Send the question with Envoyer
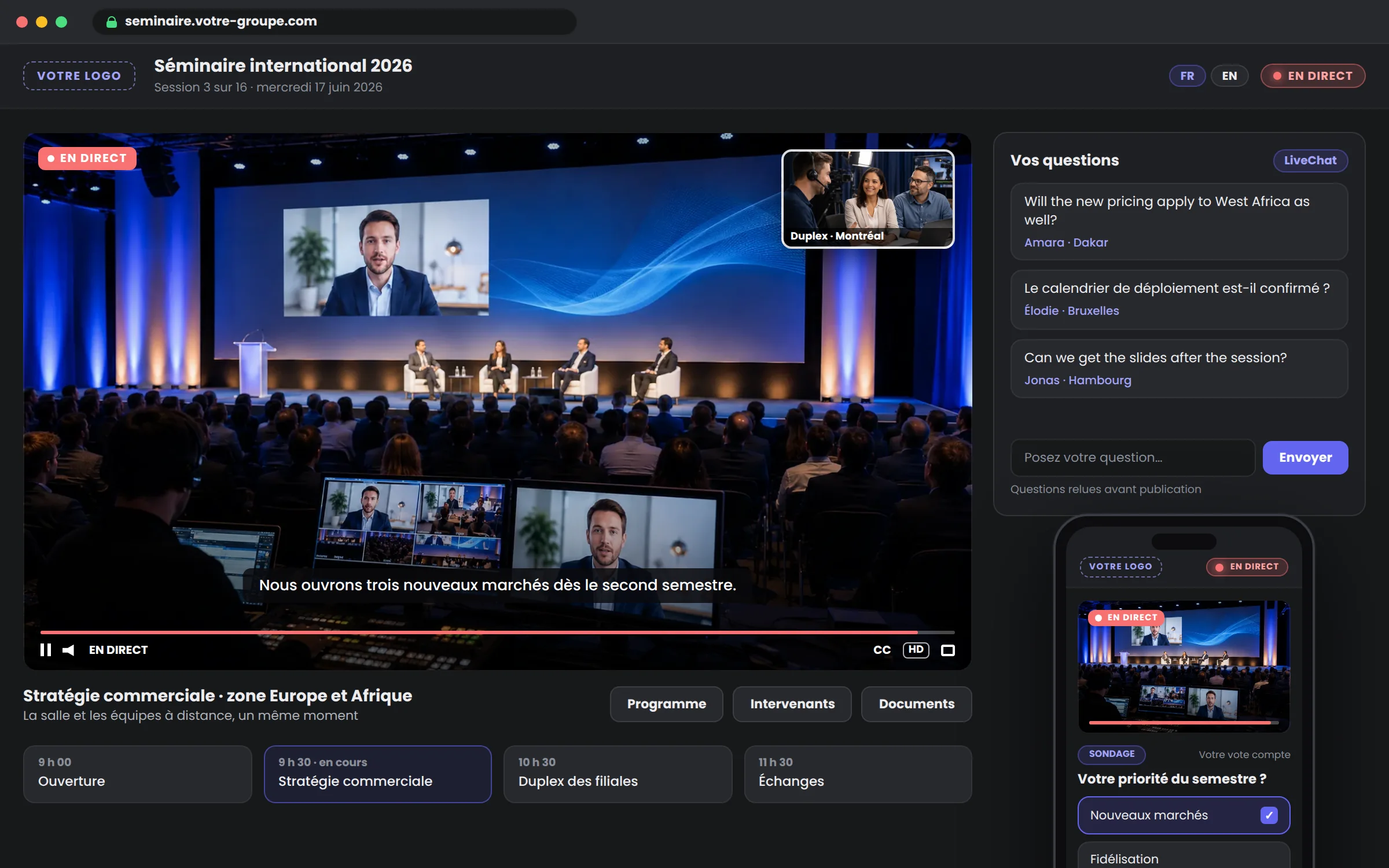The image size is (1389, 868). [x=1305, y=458]
